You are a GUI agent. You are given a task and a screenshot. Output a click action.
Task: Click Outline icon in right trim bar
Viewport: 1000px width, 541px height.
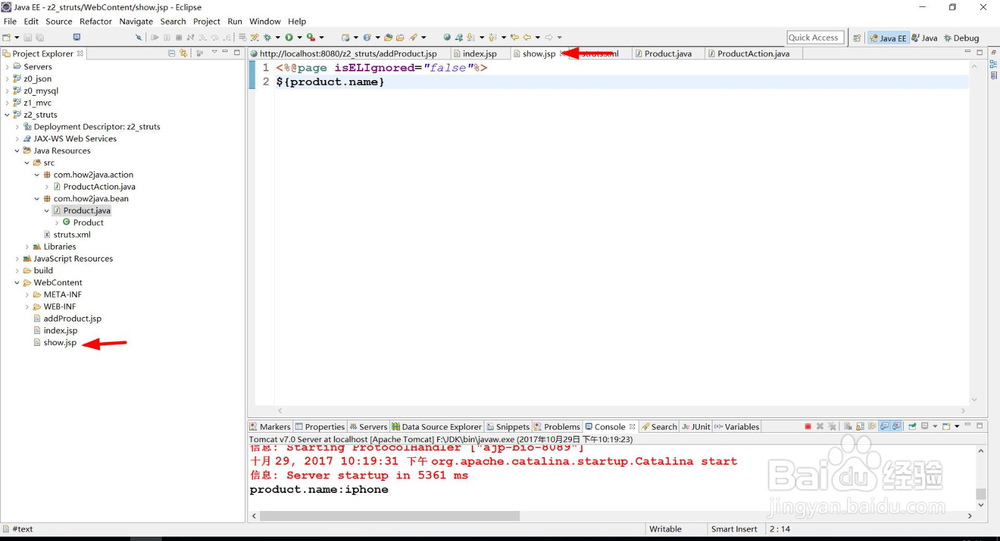pyautogui.click(x=993, y=64)
